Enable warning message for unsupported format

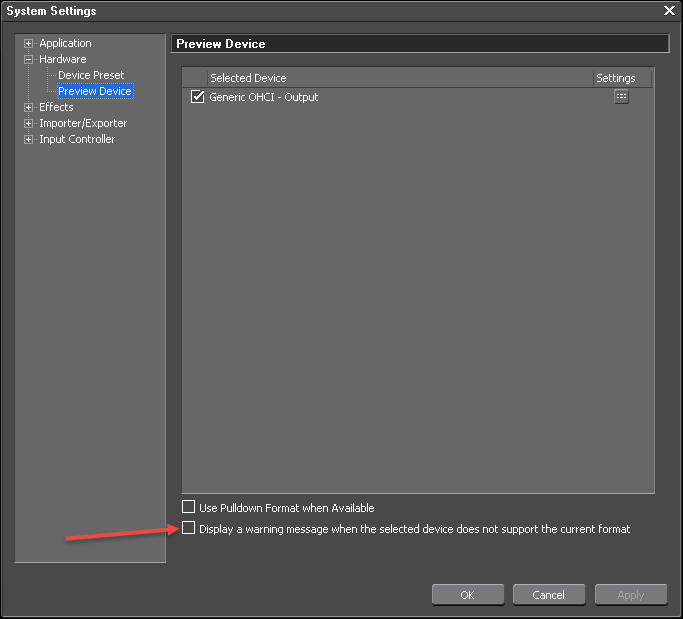(x=189, y=529)
